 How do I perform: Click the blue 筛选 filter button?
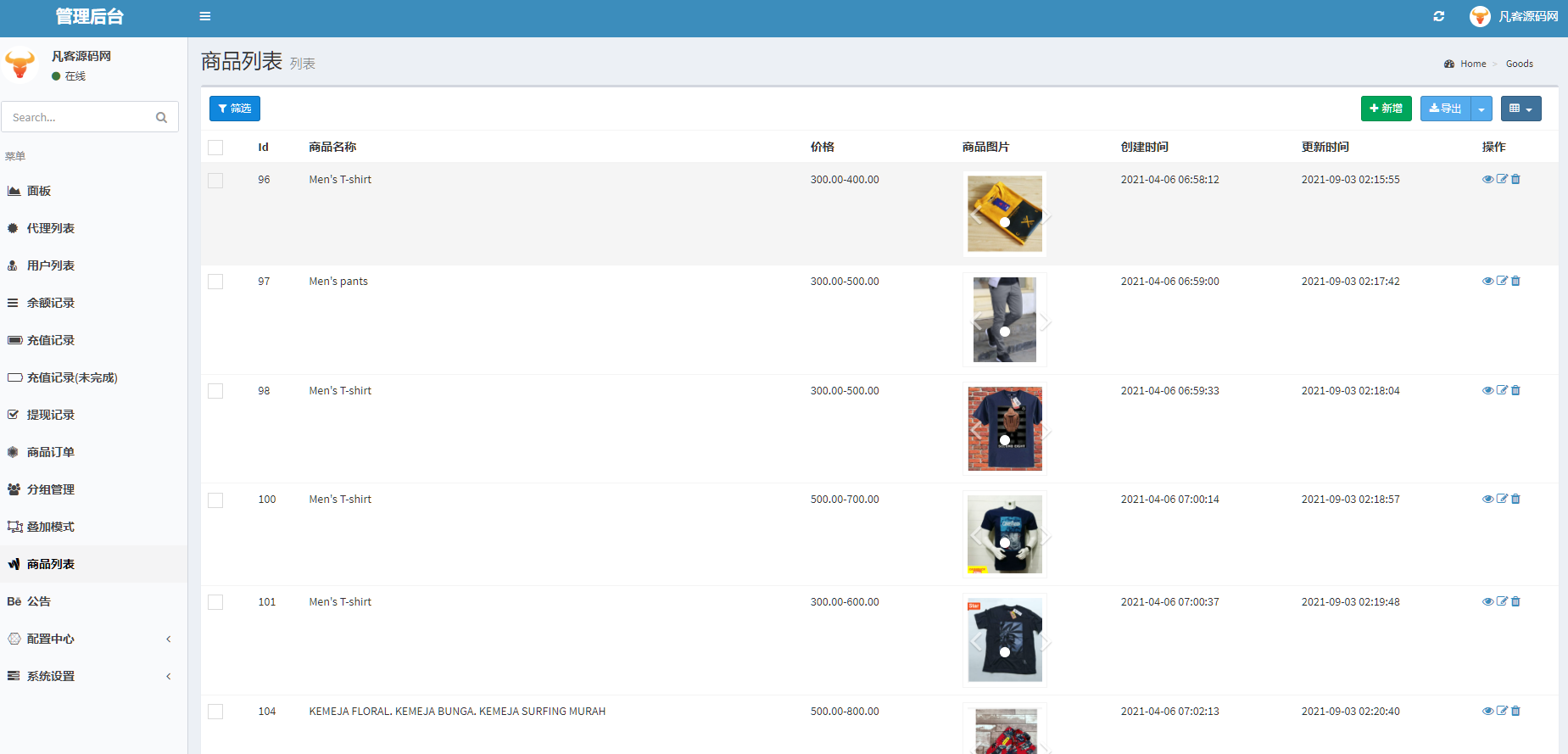[235, 109]
